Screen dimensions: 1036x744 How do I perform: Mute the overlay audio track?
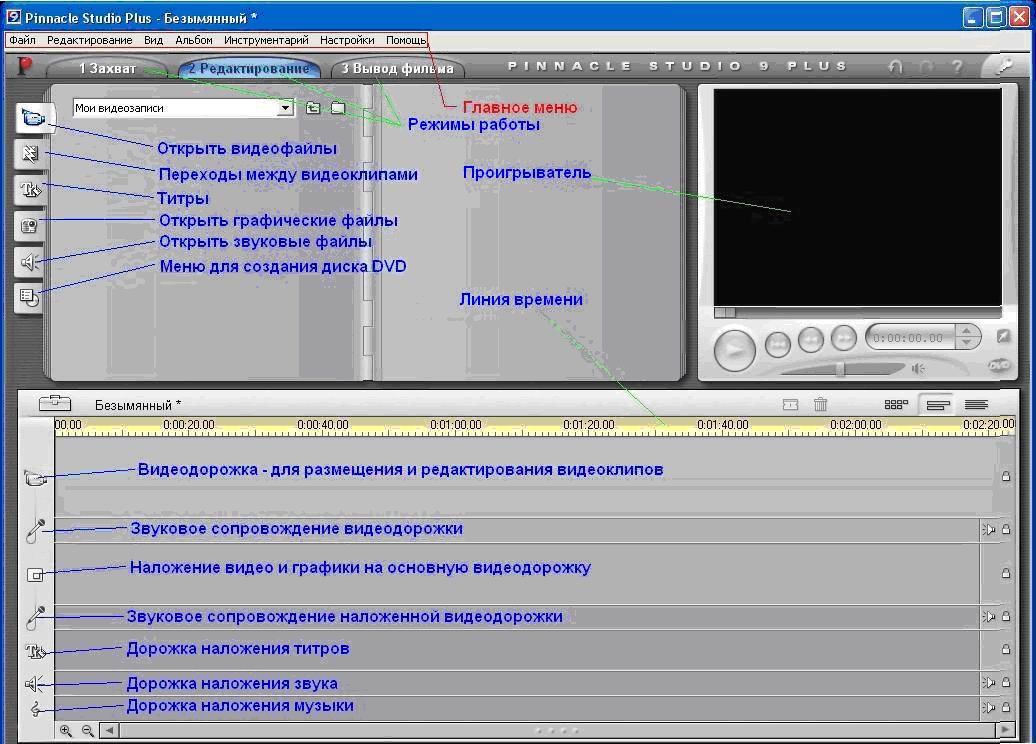[988, 616]
